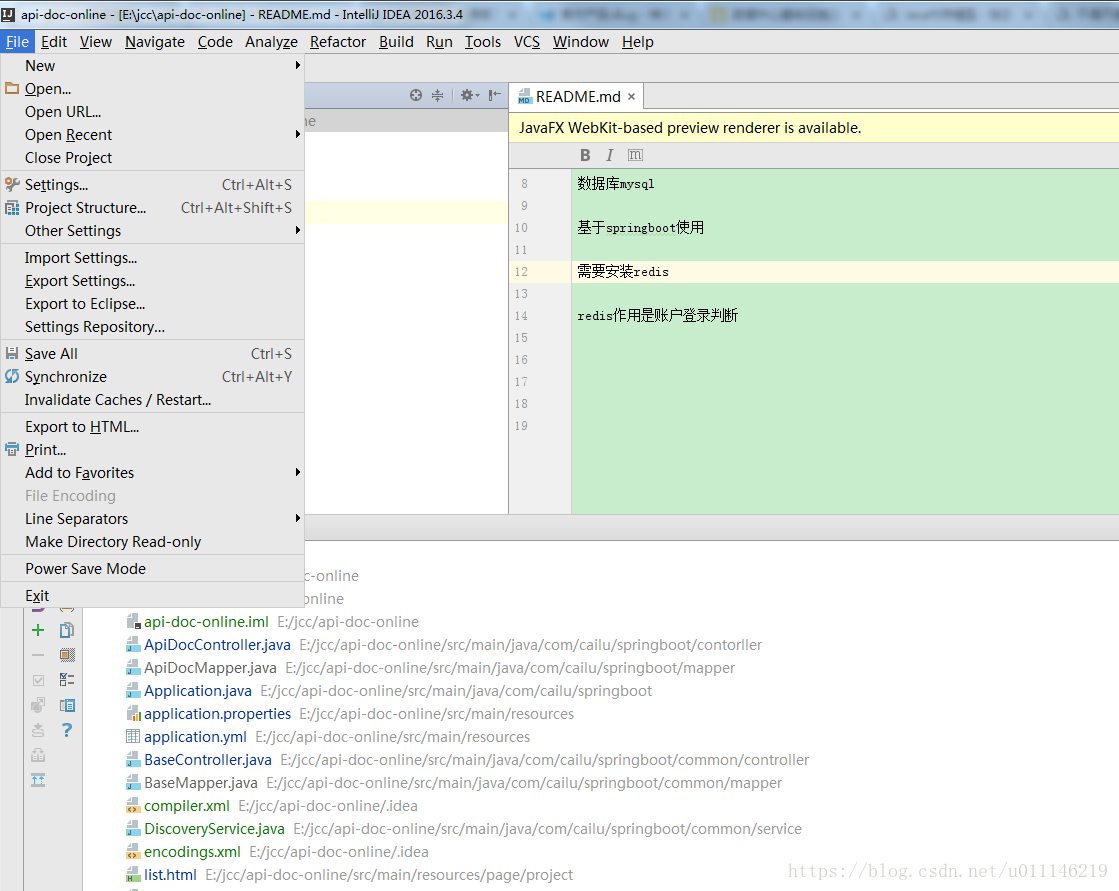Choose Print... in File menu

point(153,449)
